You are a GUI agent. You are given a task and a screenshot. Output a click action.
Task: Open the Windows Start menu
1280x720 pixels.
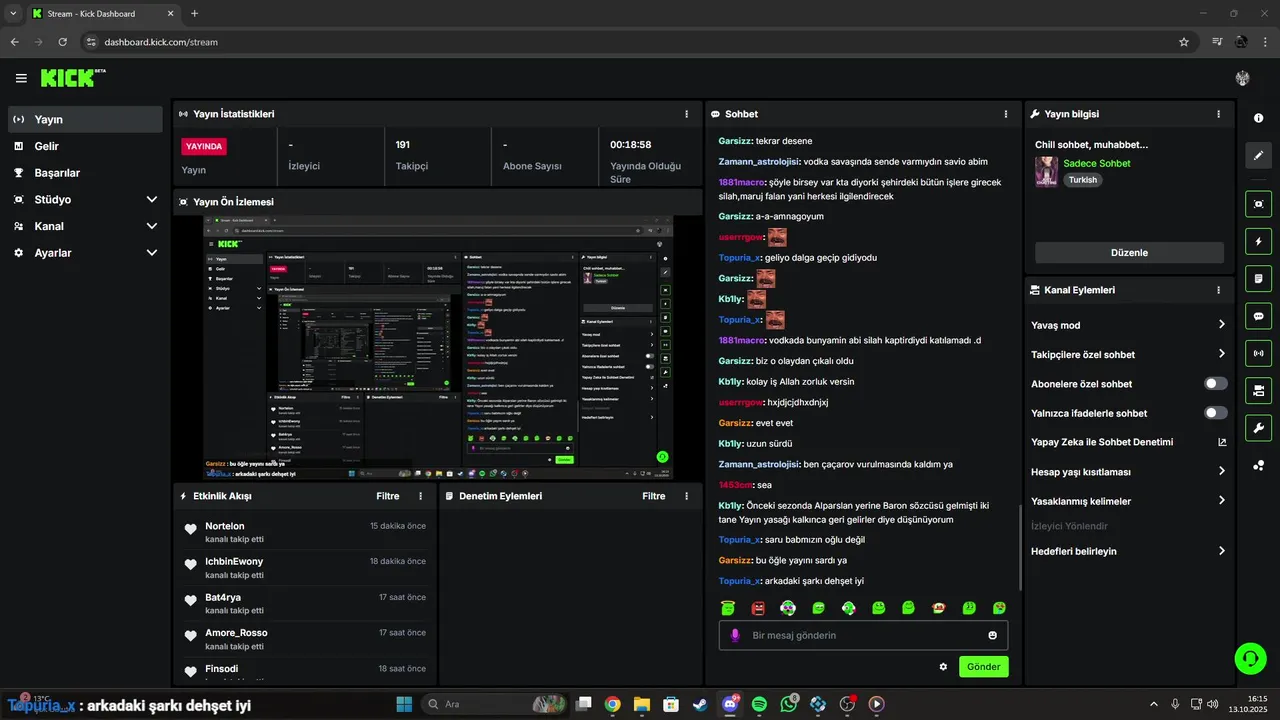pyautogui.click(x=404, y=704)
